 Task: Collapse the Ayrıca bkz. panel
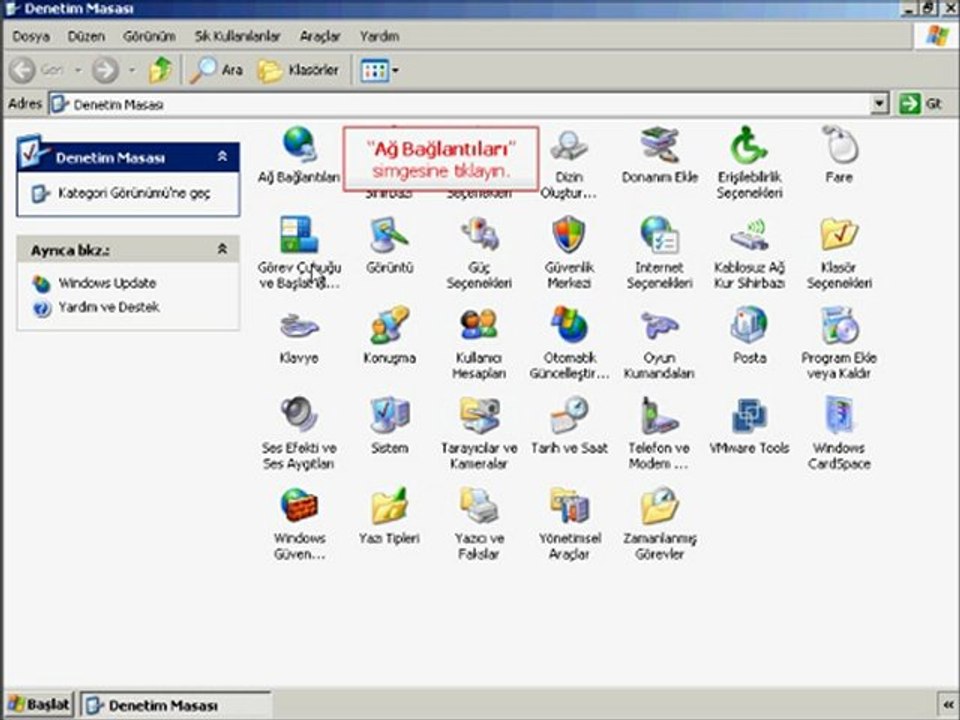click(222, 249)
